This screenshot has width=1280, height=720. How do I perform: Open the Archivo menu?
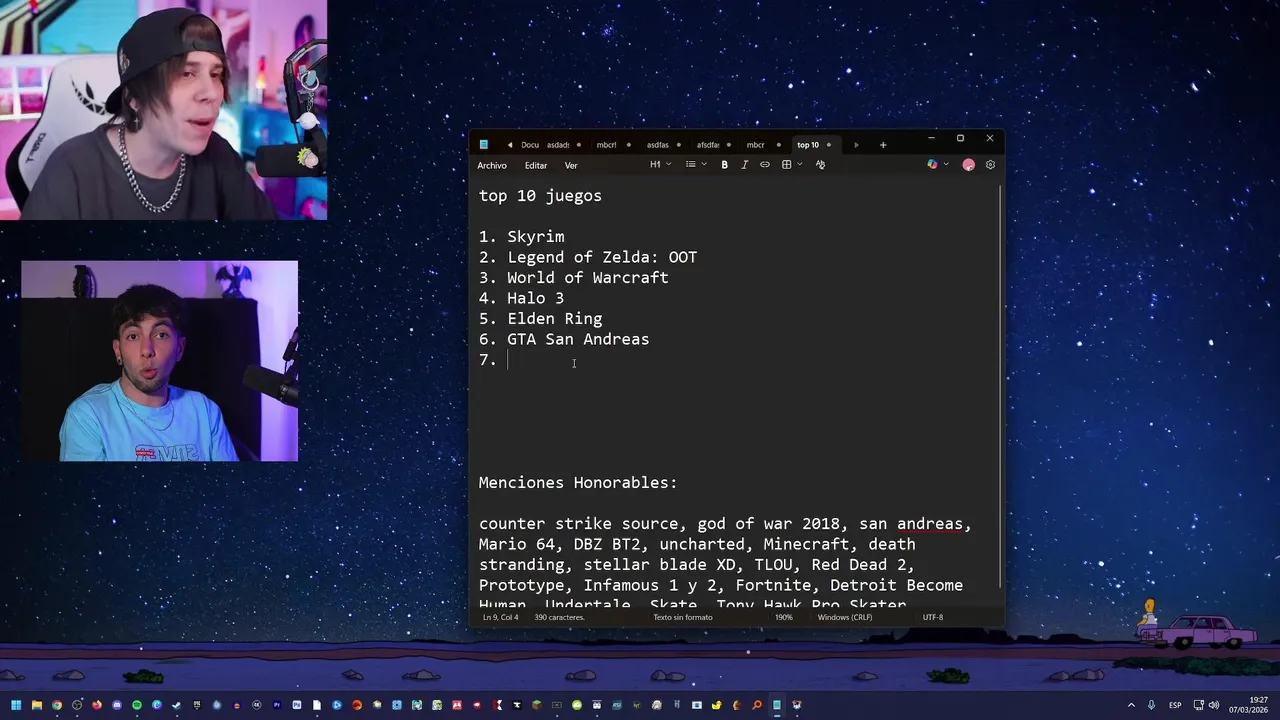[x=492, y=165]
